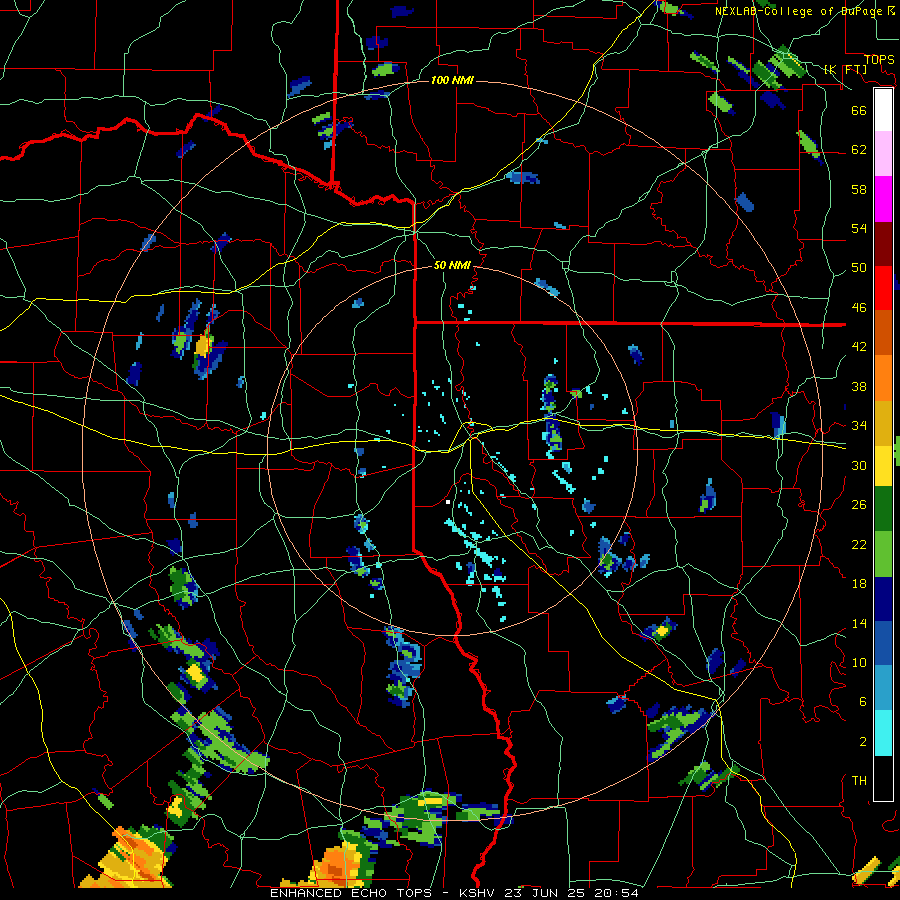
Task: Click the TH threshold label on the scale
Action: (859, 781)
